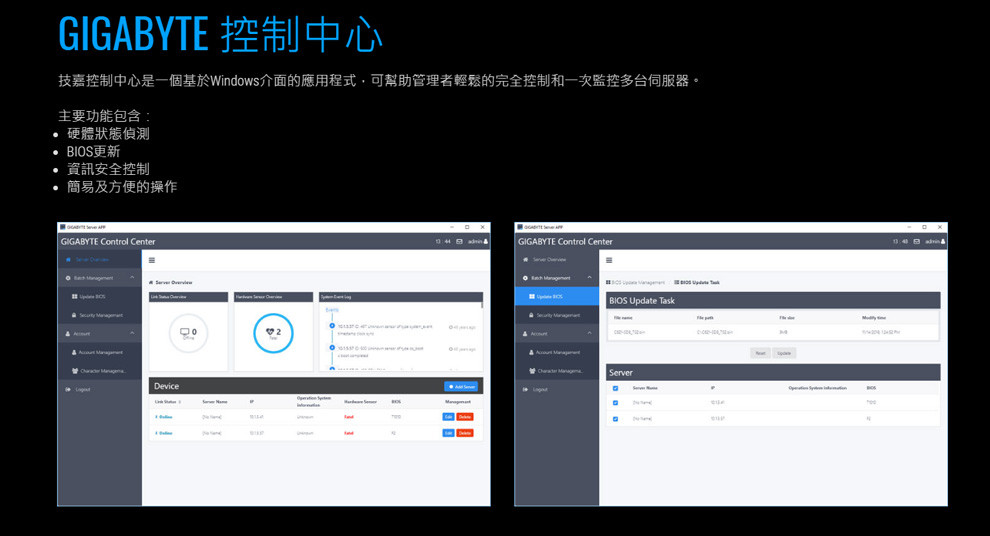The image size is (990, 536).
Task: Open hamburger menu in Server Overview window
Action: 152,260
